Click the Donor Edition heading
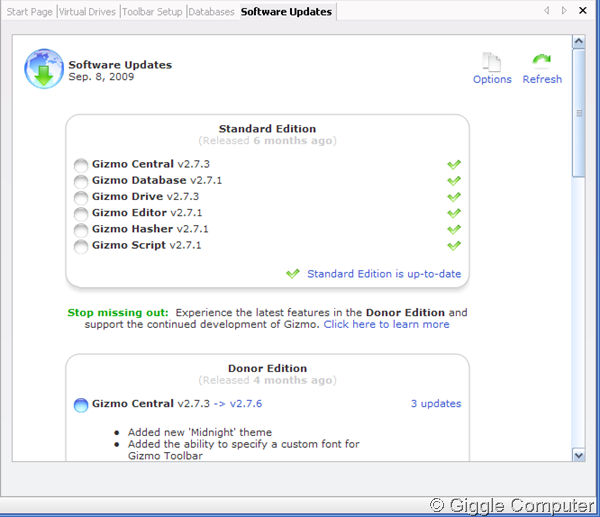 pos(267,368)
